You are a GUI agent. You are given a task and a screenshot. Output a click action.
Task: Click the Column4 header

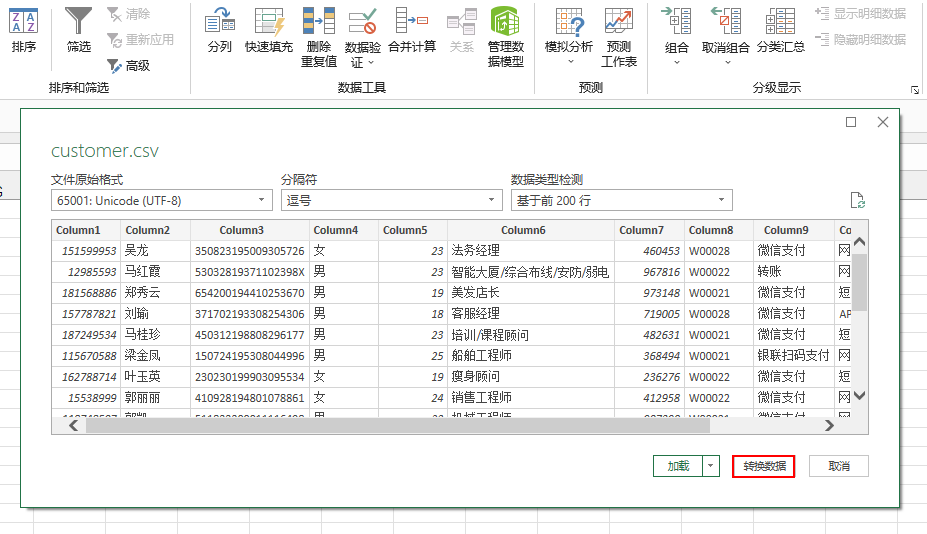[344, 230]
